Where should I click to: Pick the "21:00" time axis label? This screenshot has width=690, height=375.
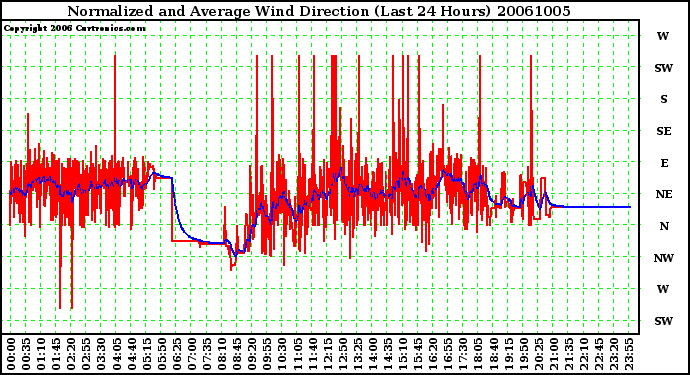554,354
